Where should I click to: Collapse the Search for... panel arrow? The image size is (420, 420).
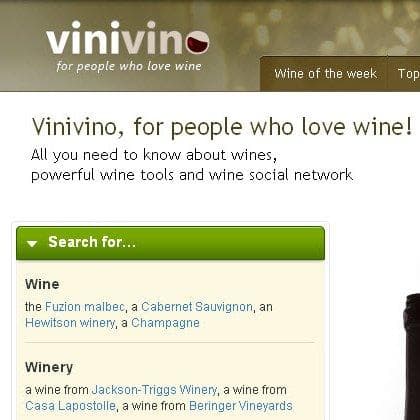(32, 244)
